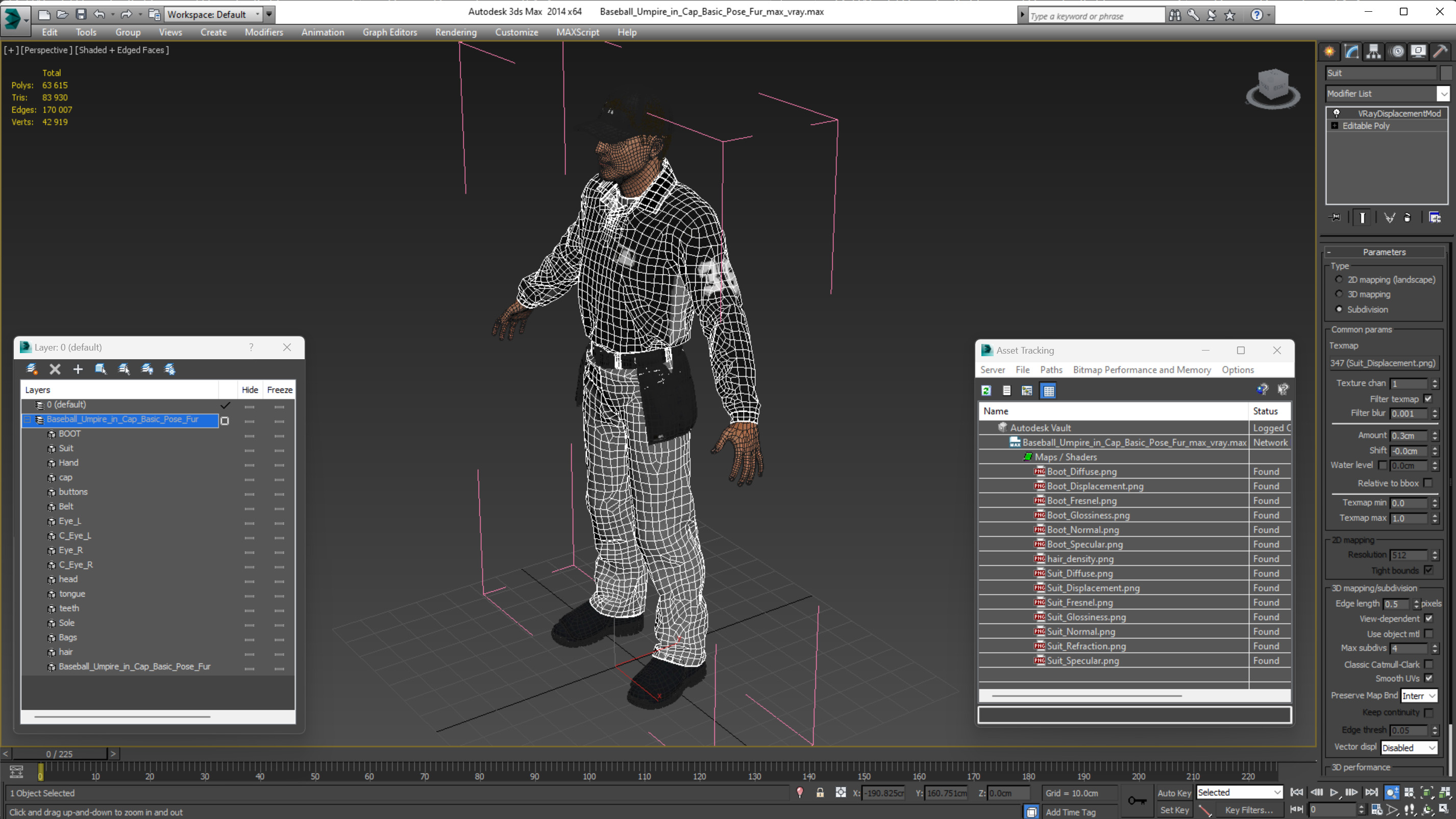Click Layer dialog horizontal scrollbar
The image size is (1456, 819).
coord(122,717)
